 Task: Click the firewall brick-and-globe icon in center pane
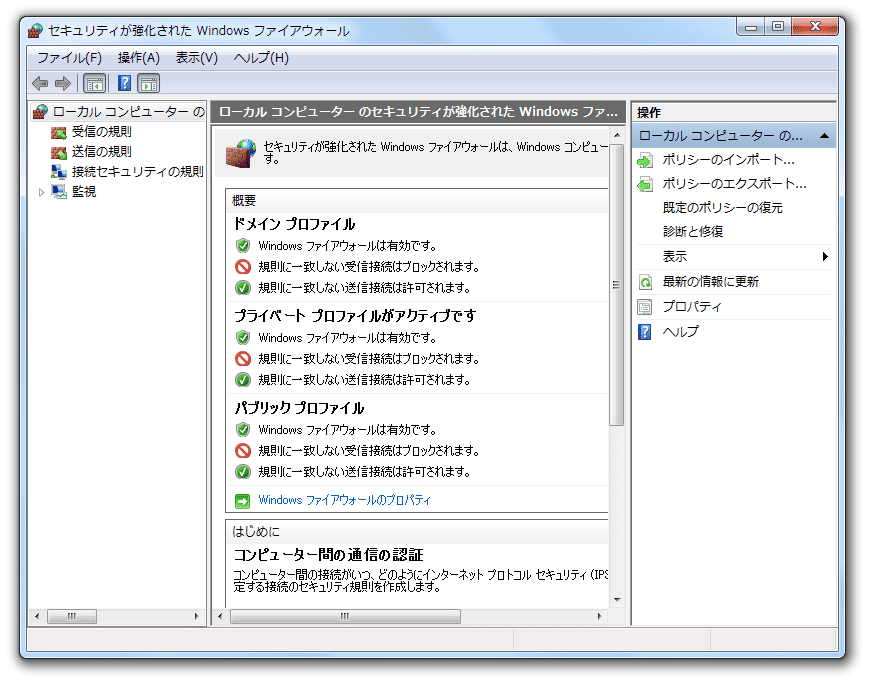241,153
